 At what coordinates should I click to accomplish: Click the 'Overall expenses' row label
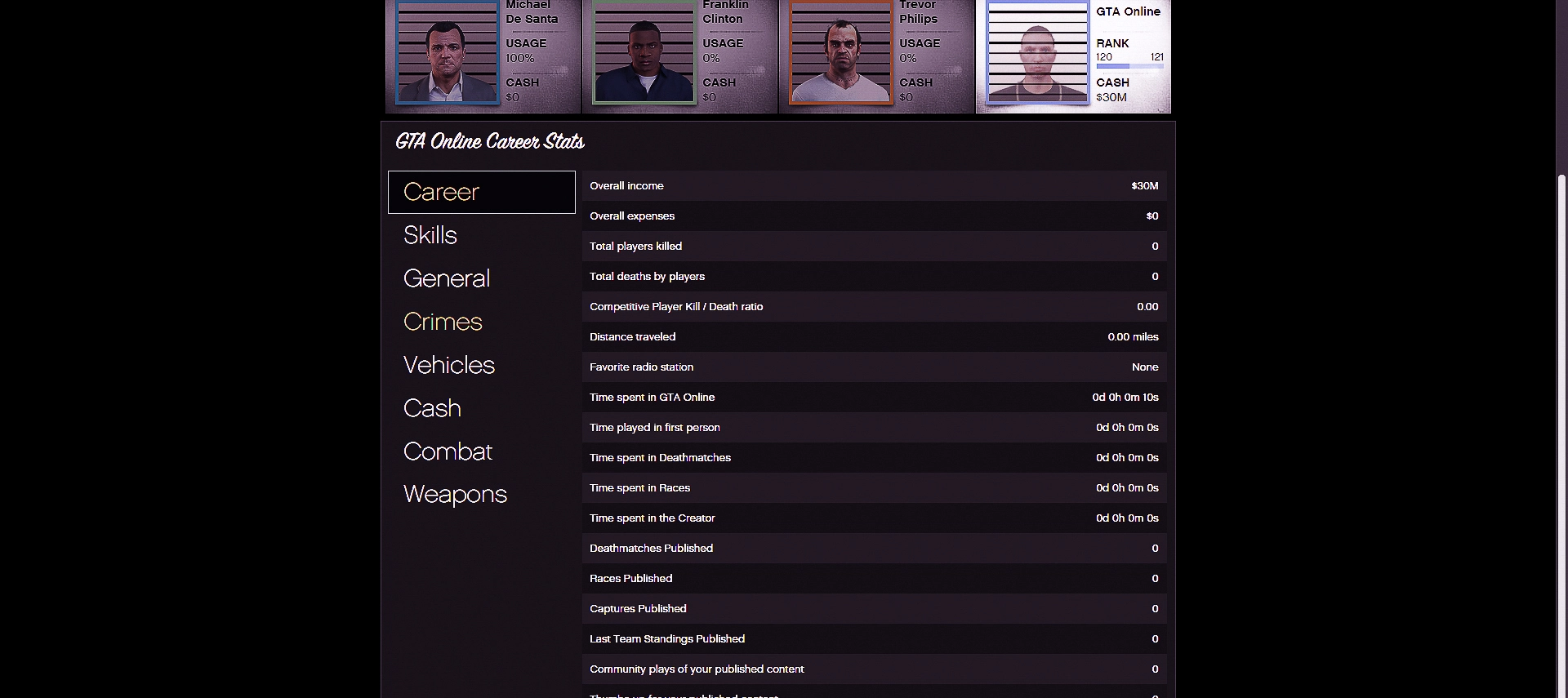632,216
